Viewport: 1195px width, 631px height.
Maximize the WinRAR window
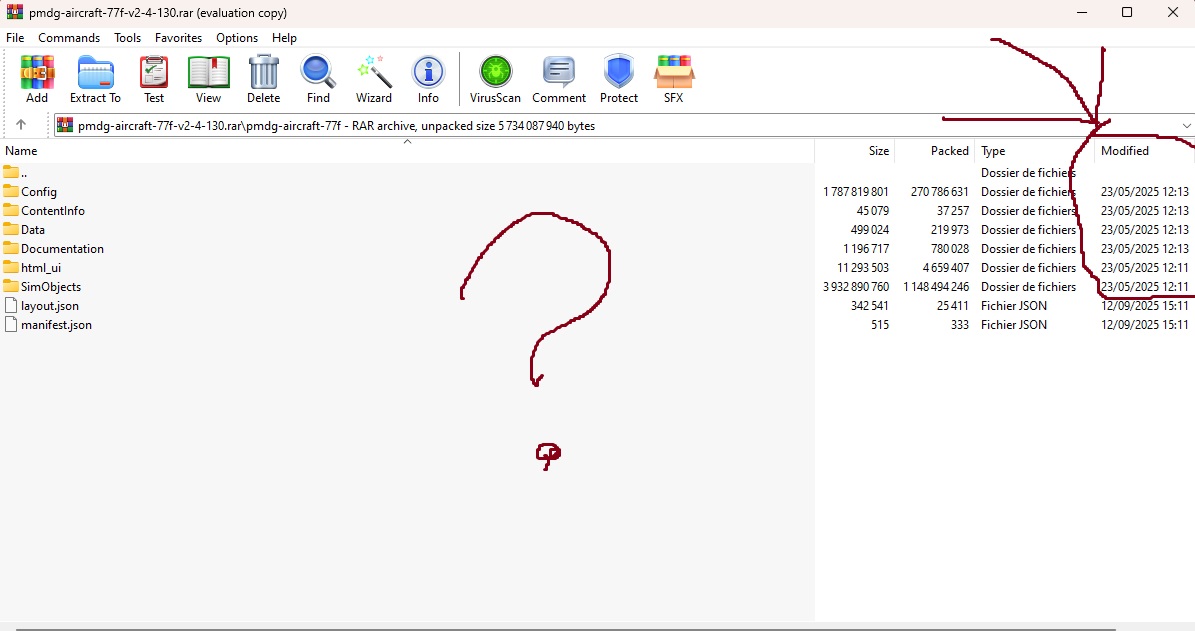[x=1127, y=12]
